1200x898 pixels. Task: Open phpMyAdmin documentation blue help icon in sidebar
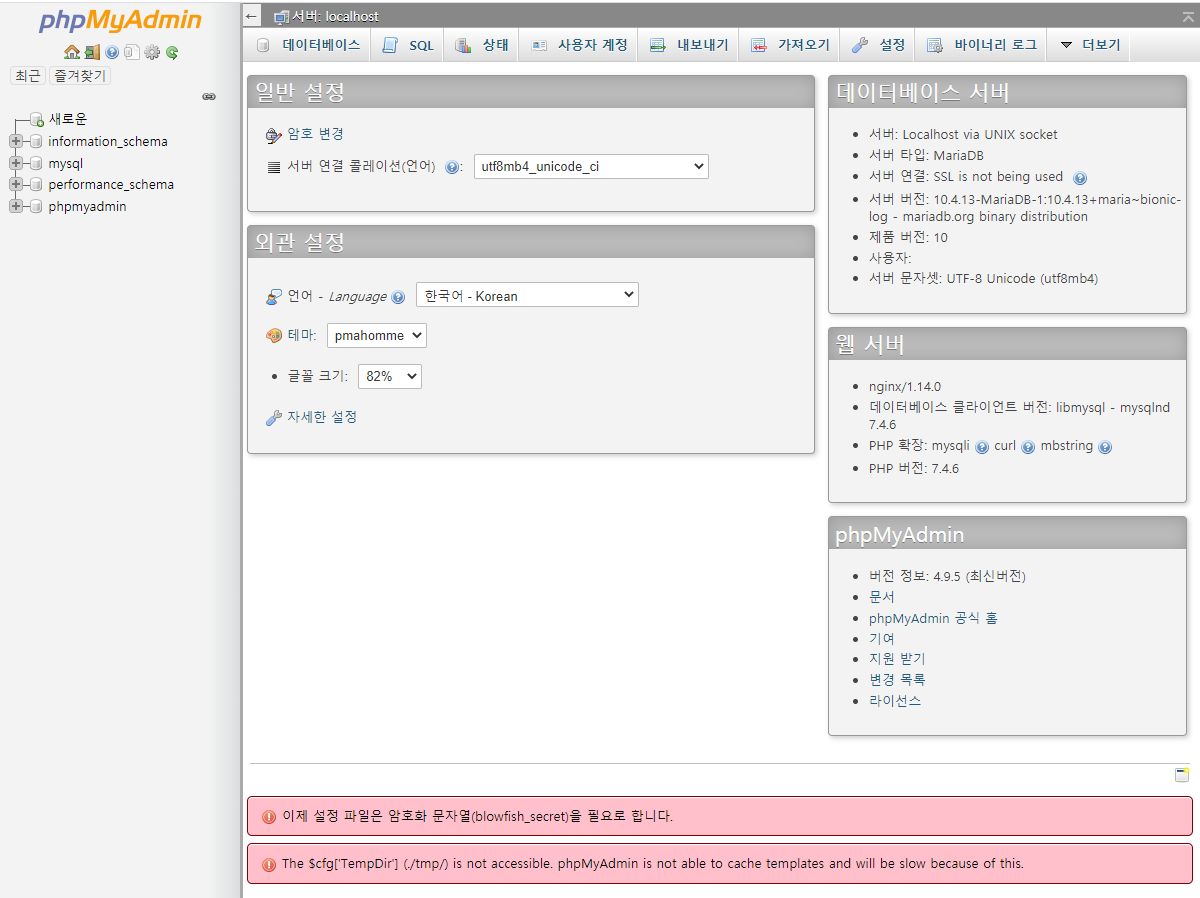pyautogui.click(x=112, y=52)
